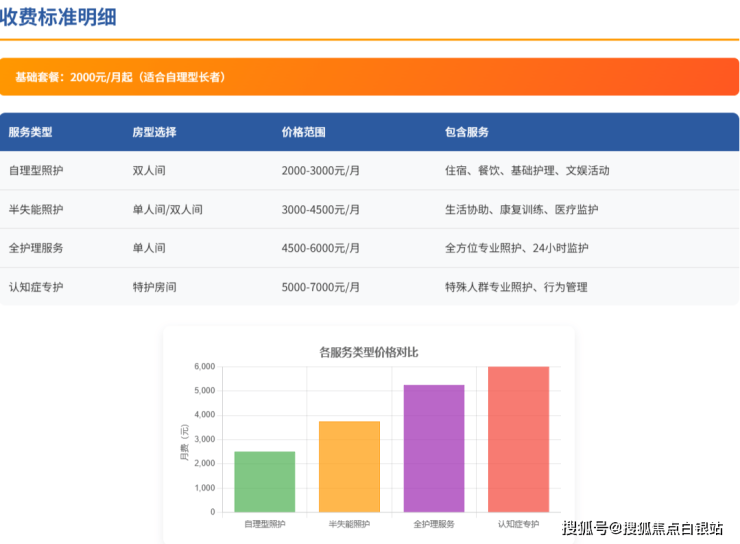Screen dimensions: 740x544
Task: Click the 认知症专护 row label
Action: click(x=36, y=287)
